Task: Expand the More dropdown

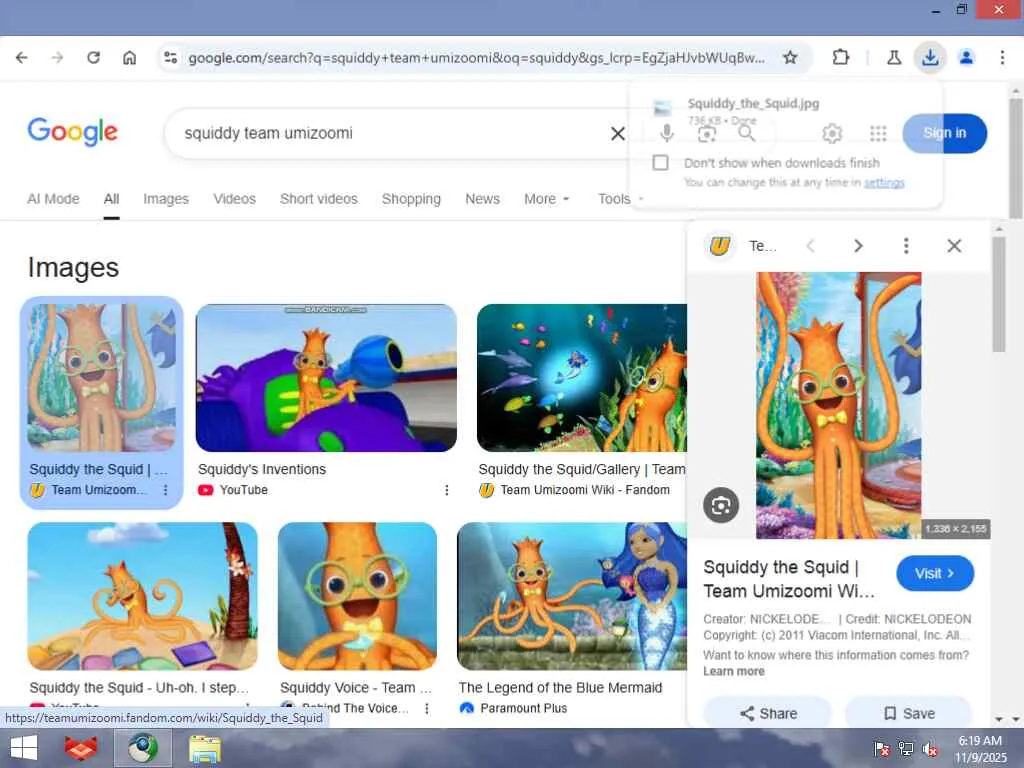Action: 547,199
